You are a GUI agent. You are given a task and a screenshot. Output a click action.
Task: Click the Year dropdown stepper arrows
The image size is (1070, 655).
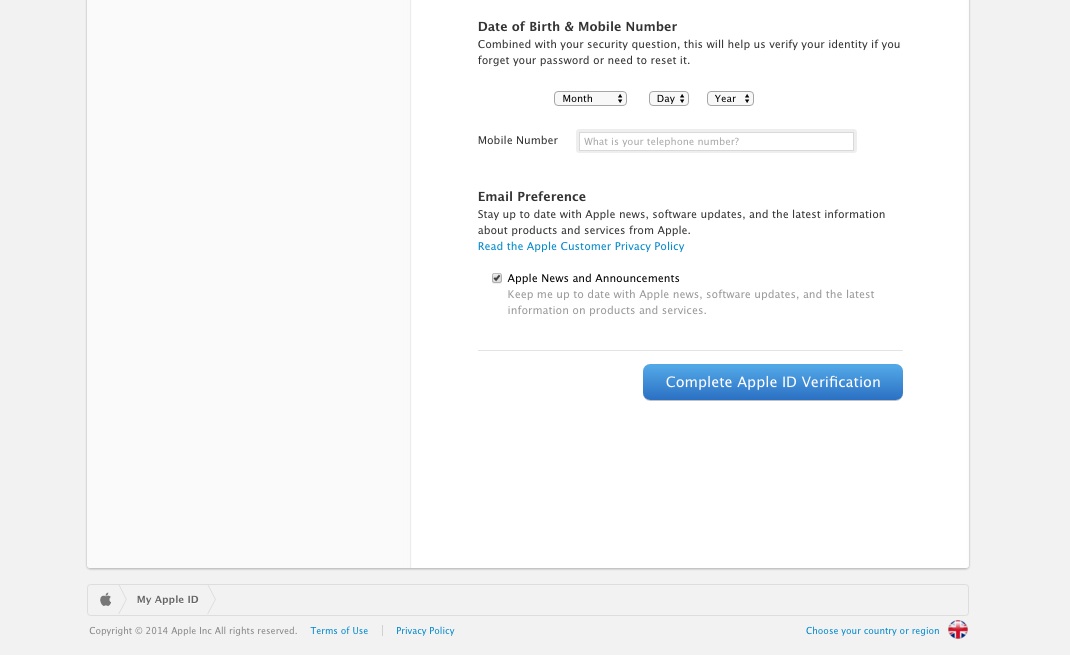[746, 98]
